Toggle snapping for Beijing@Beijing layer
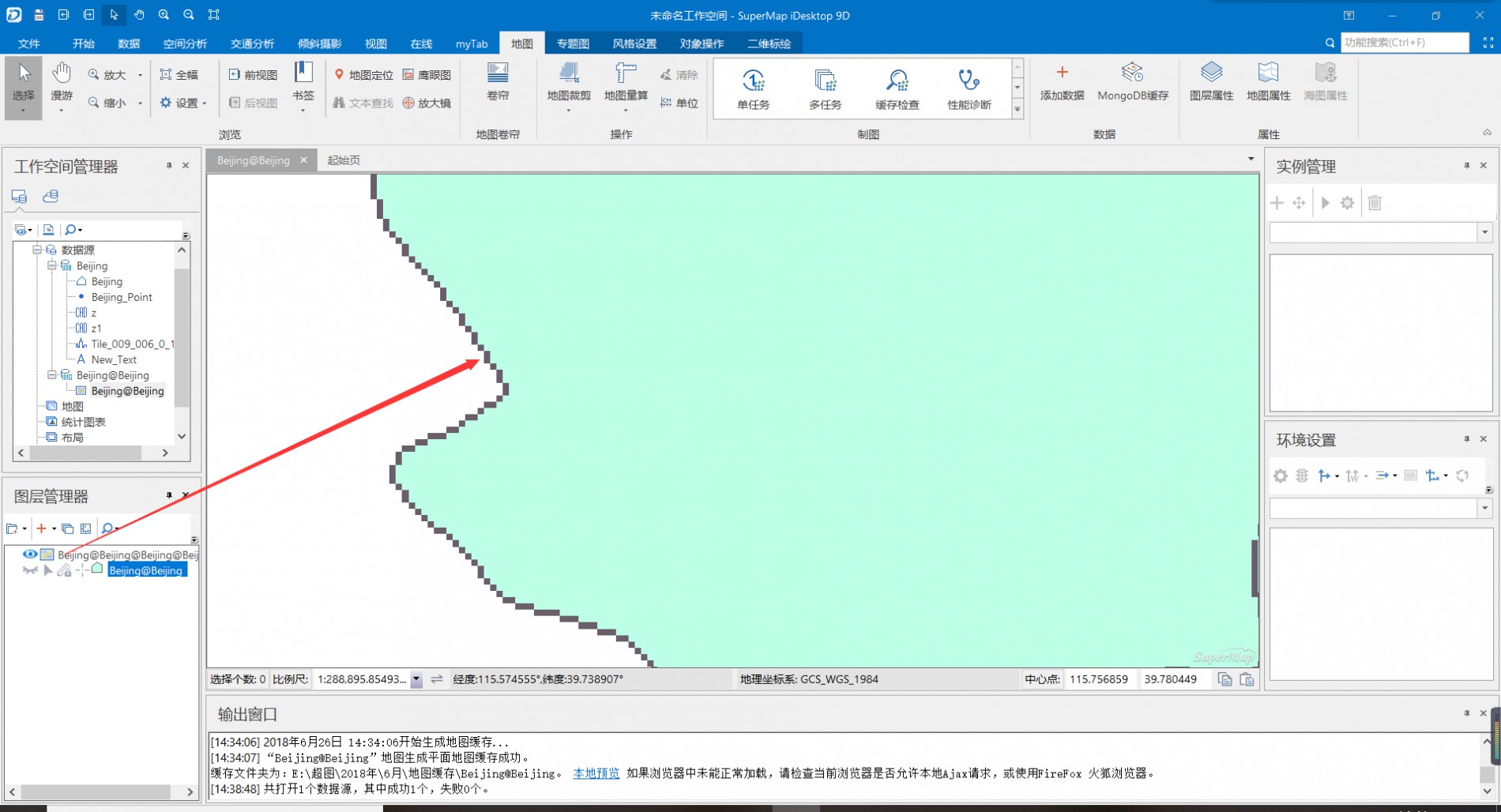Screen dimensions: 1501x812 pyautogui.click(x=81, y=570)
